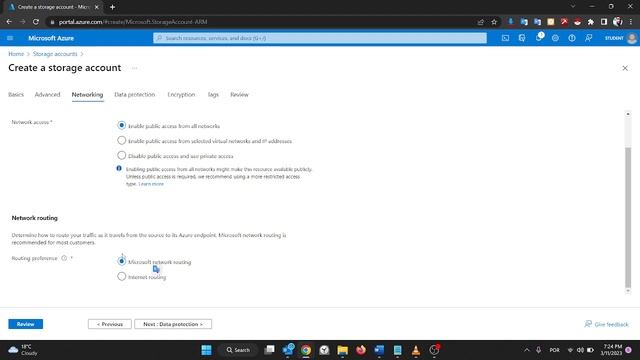Open Task View in the taskbar
The height and width of the screenshot is (360, 640).
269,350
